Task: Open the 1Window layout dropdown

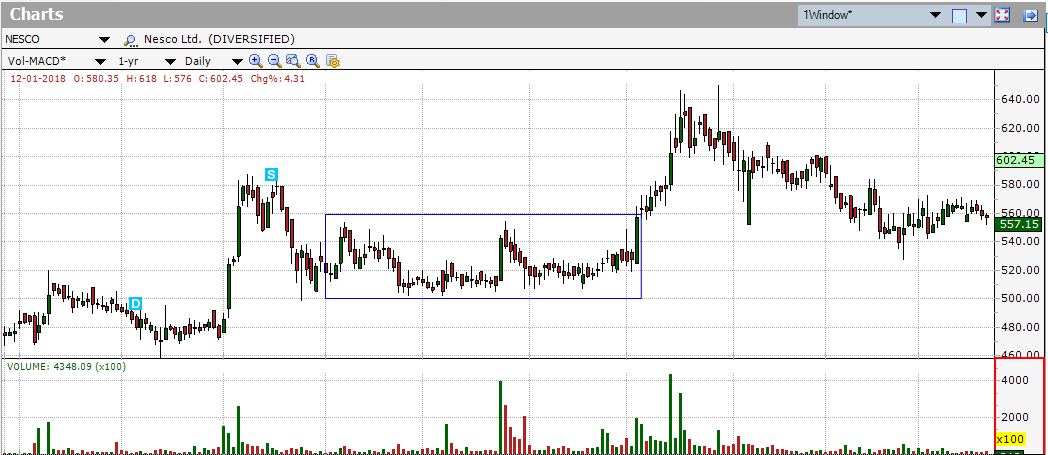Action: pyautogui.click(x=935, y=15)
